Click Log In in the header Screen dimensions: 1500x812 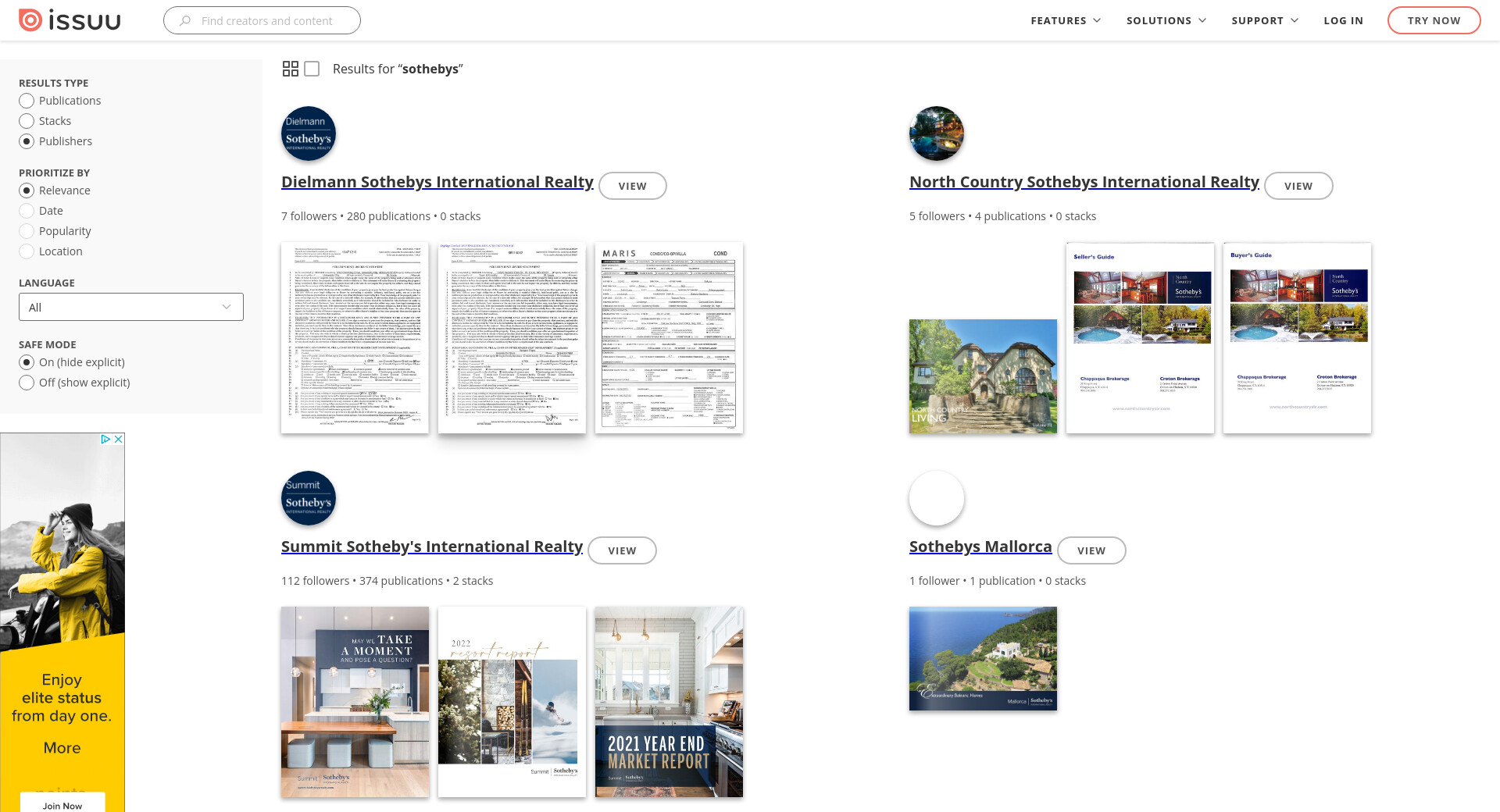pos(1343,20)
